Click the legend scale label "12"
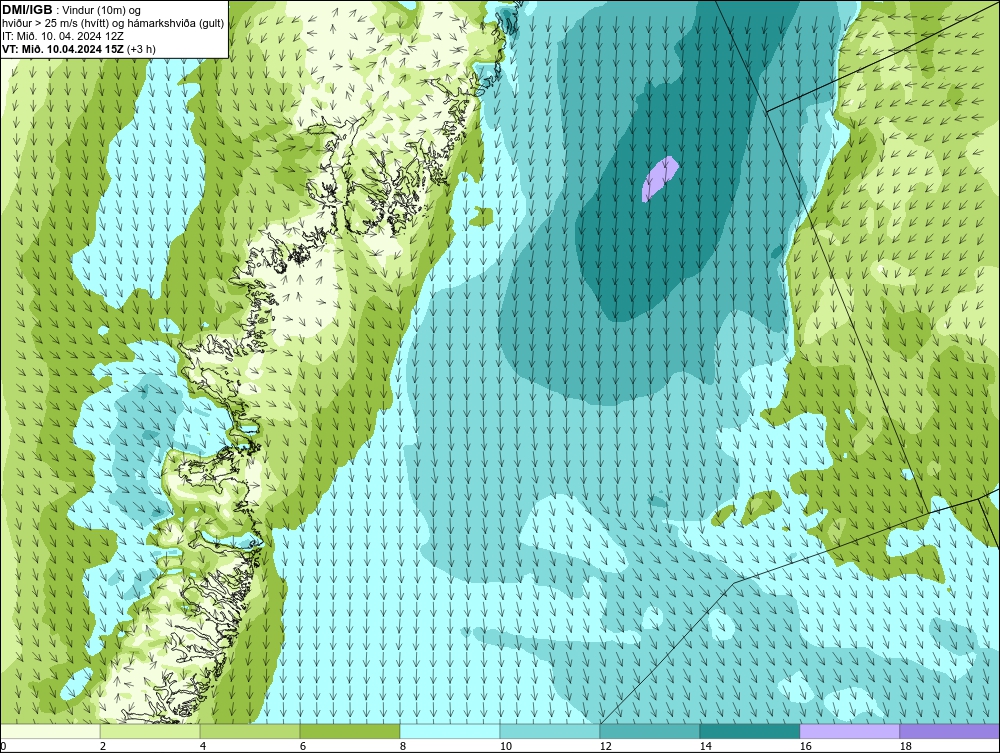Image resolution: width=1000 pixels, height=753 pixels. point(606,746)
